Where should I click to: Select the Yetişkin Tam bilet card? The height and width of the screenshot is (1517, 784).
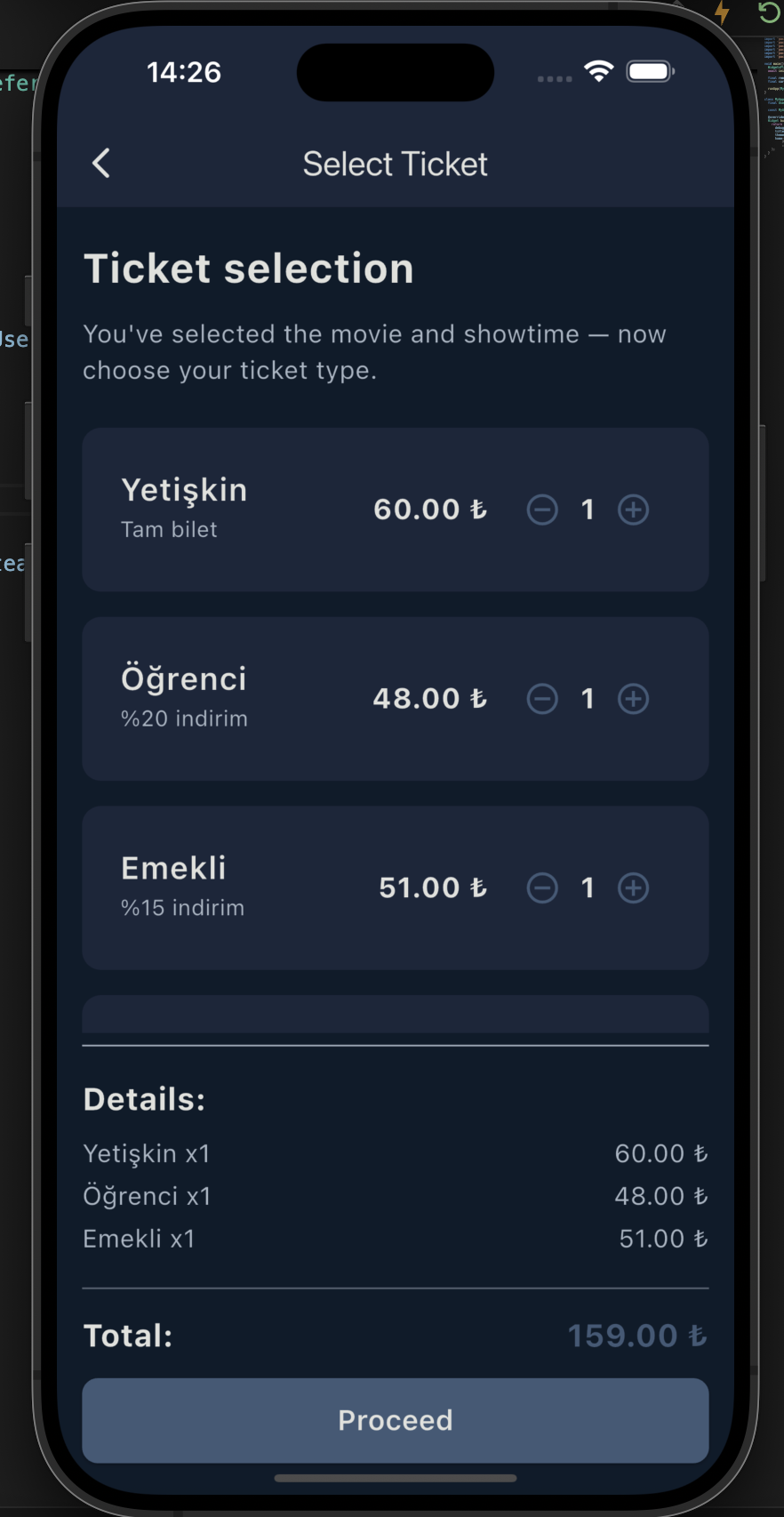click(x=231, y=510)
